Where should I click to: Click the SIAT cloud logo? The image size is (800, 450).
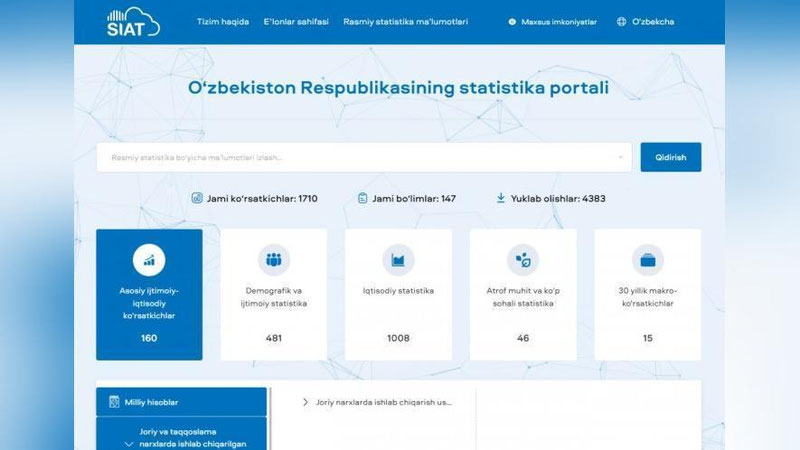pos(132,21)
